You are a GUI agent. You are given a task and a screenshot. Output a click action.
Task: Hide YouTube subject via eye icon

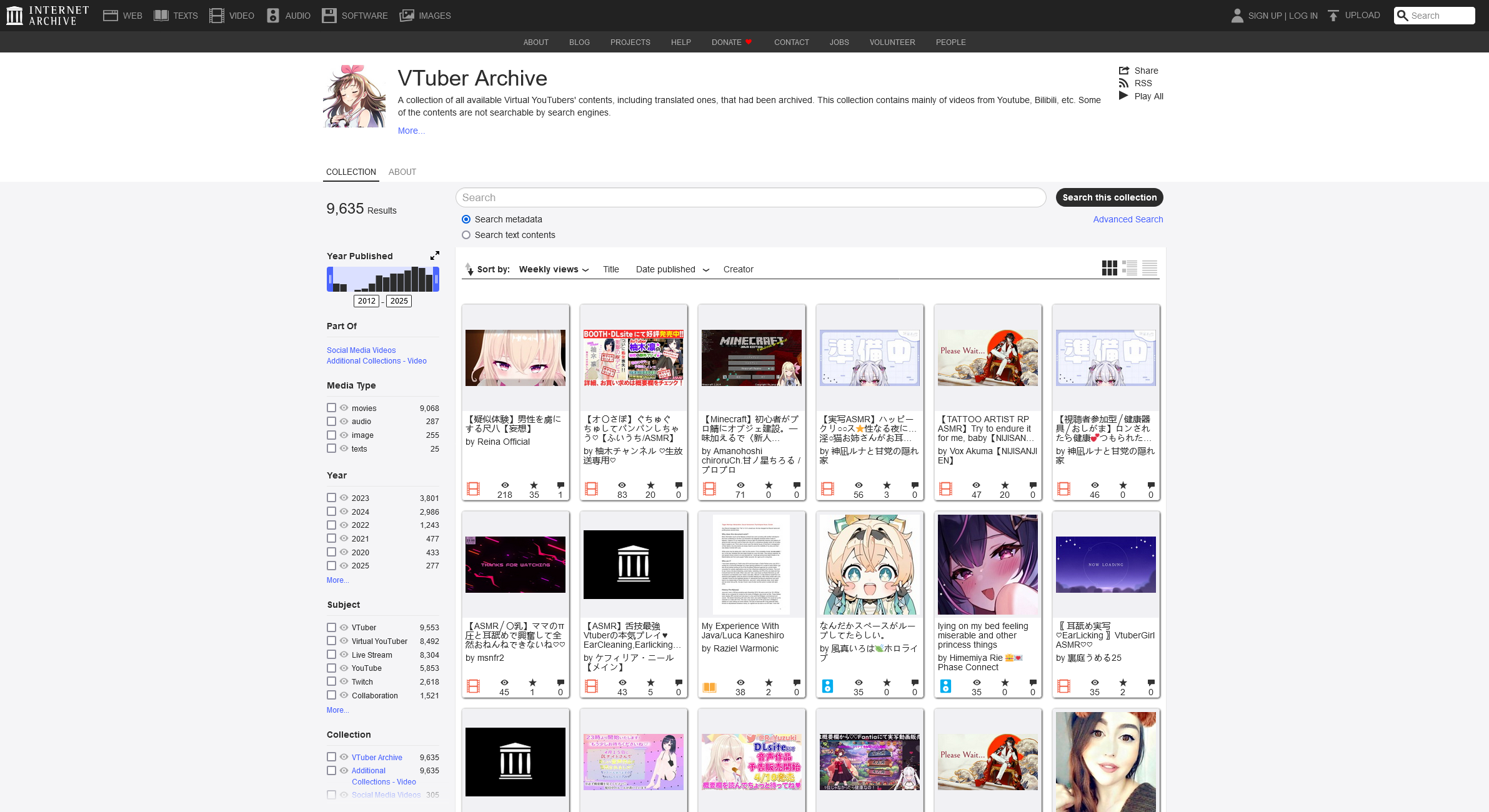click(x=344, y=668)
